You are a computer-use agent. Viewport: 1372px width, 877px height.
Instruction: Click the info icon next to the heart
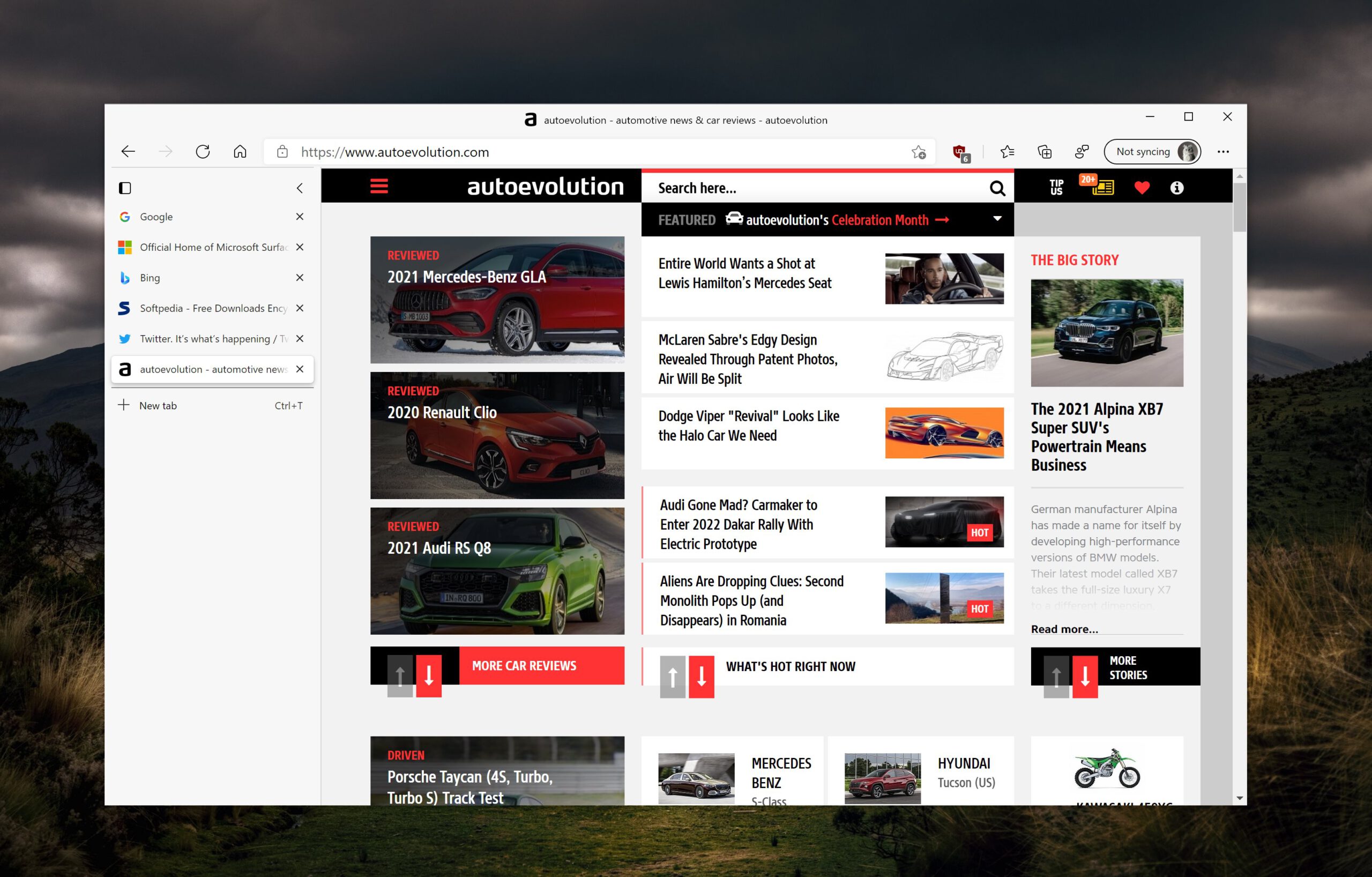[x=1176, y=188]
